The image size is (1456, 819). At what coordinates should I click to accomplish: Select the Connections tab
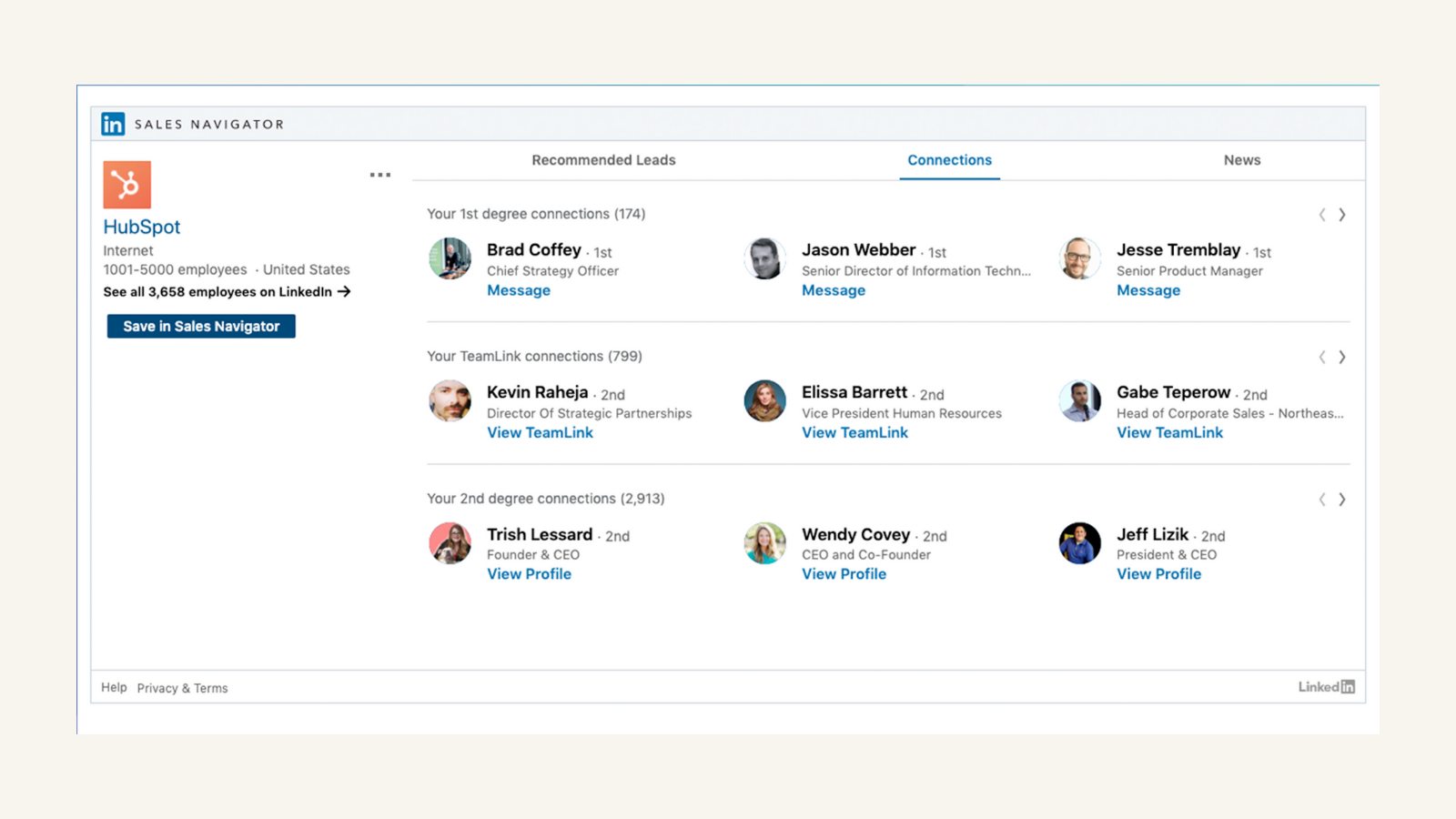click(x=949, y=159)
